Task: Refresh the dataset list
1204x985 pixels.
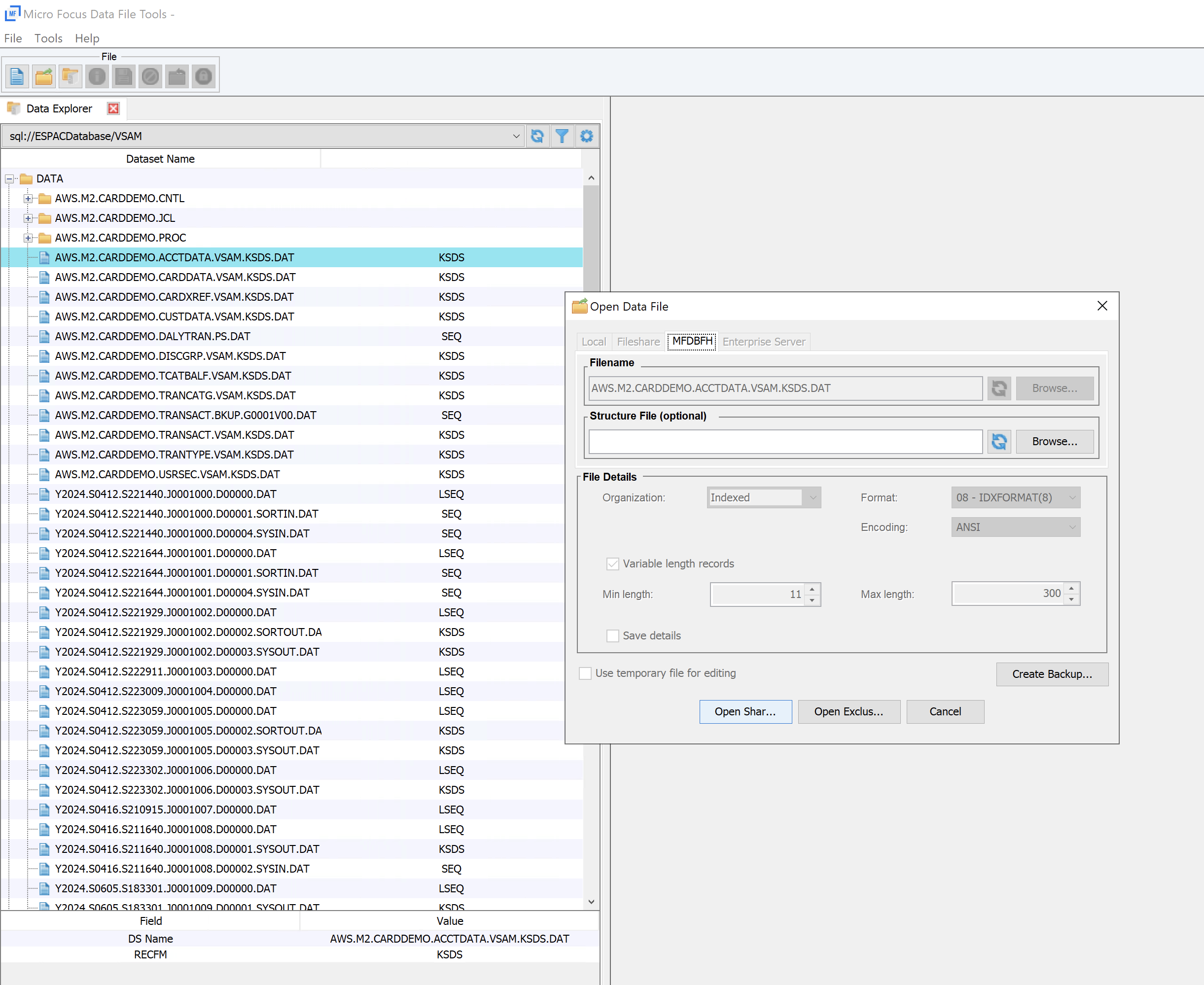Action: [537, 136]
